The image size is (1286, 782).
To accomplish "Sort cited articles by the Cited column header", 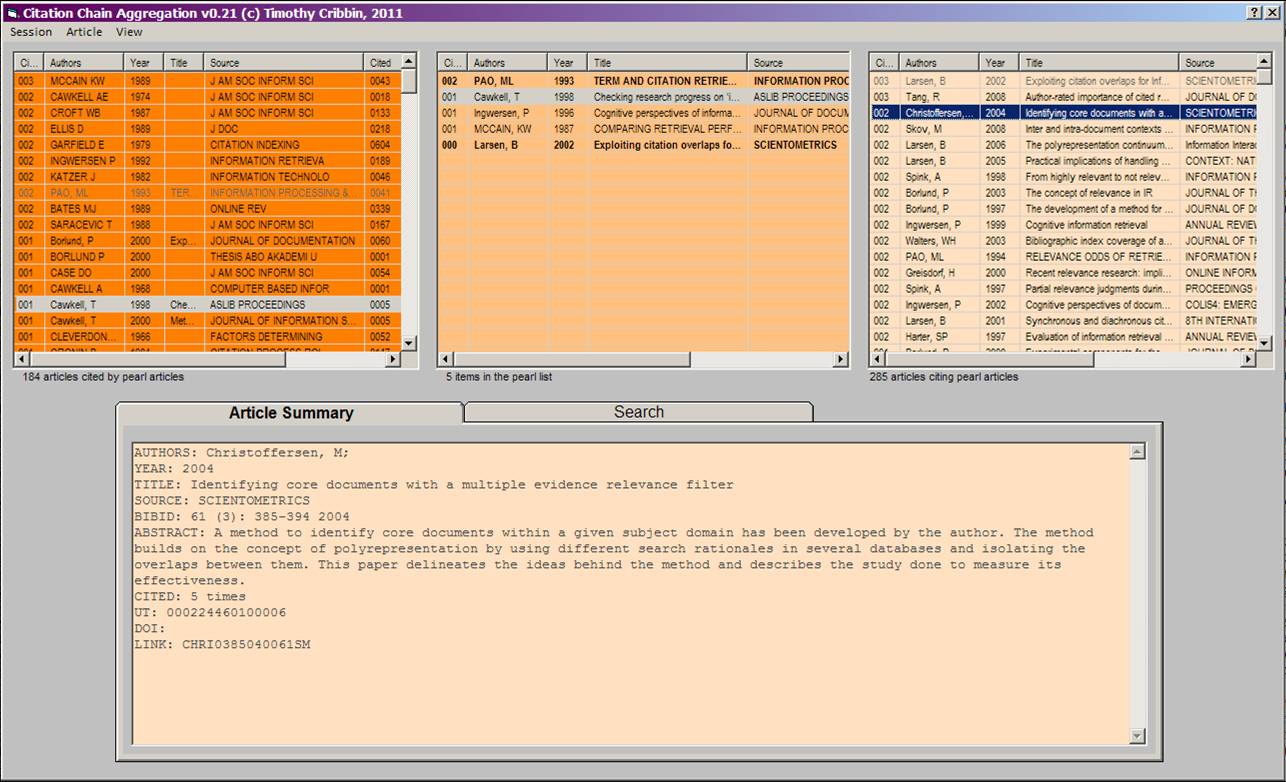I will pyautogui.click(x=381, y=63).
